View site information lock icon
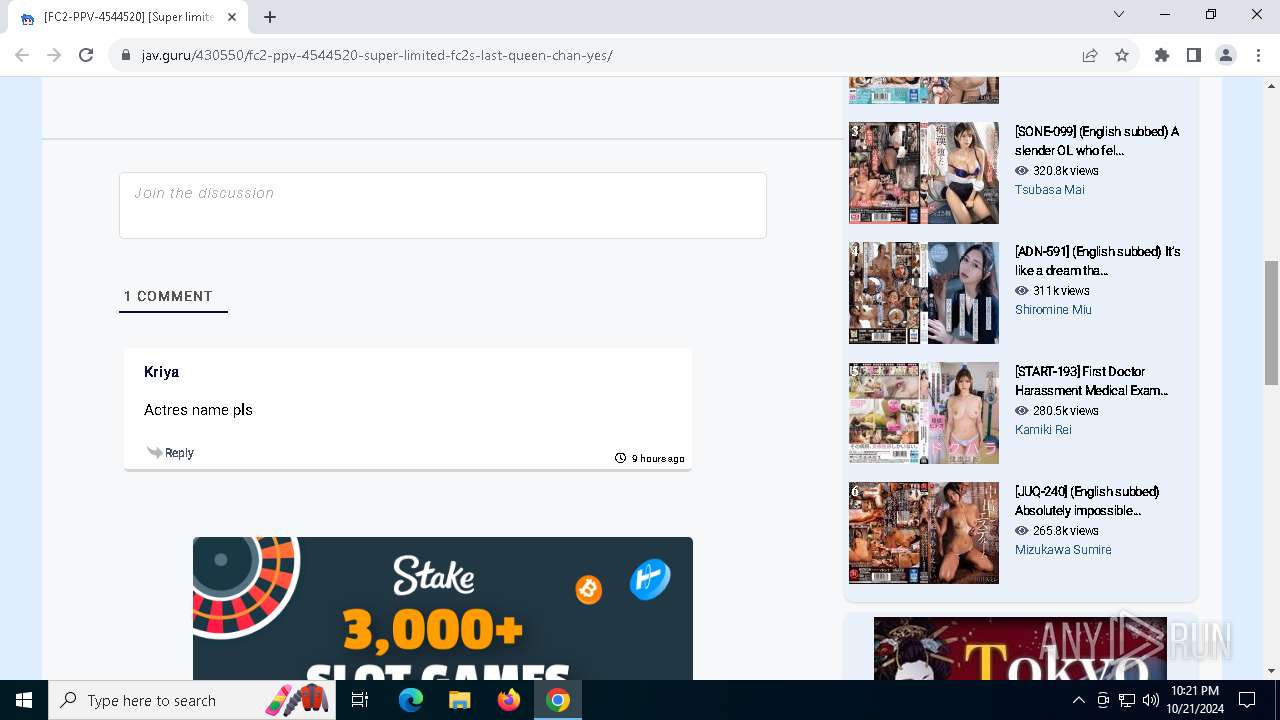The width and height of the screenshot is (1280, 720). [126, 55]
